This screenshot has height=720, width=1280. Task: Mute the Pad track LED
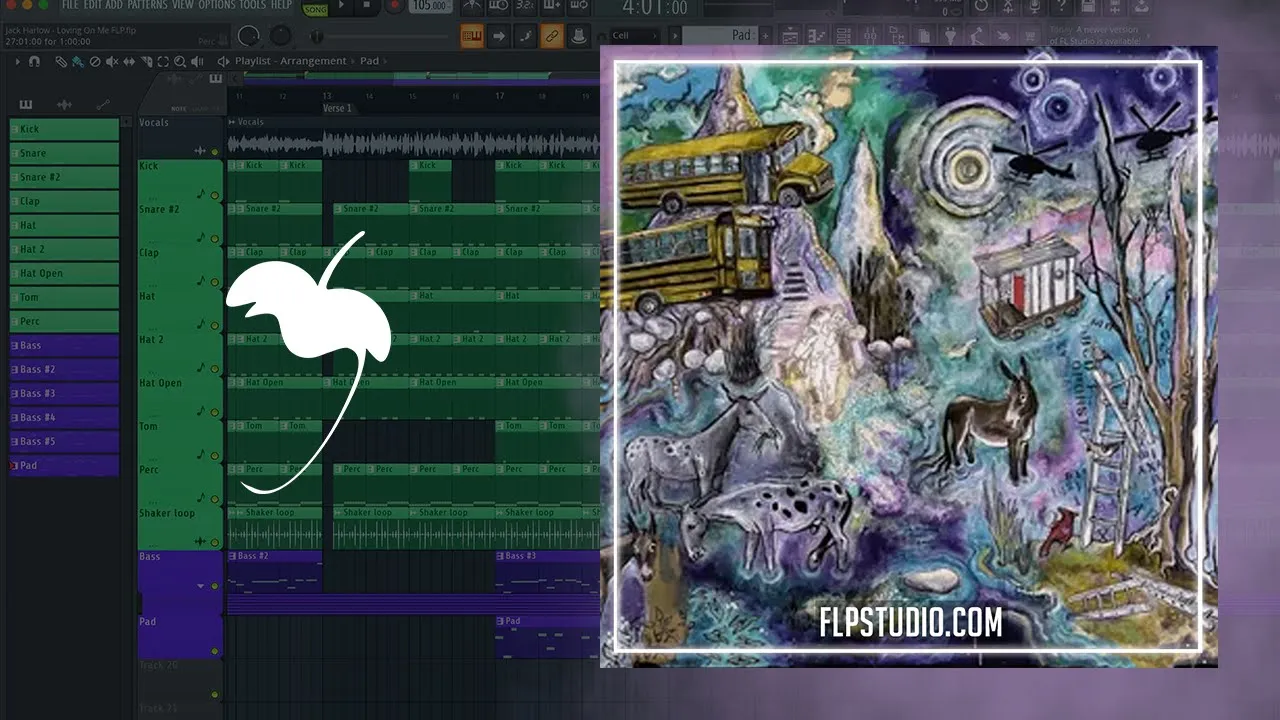(214, 651)
